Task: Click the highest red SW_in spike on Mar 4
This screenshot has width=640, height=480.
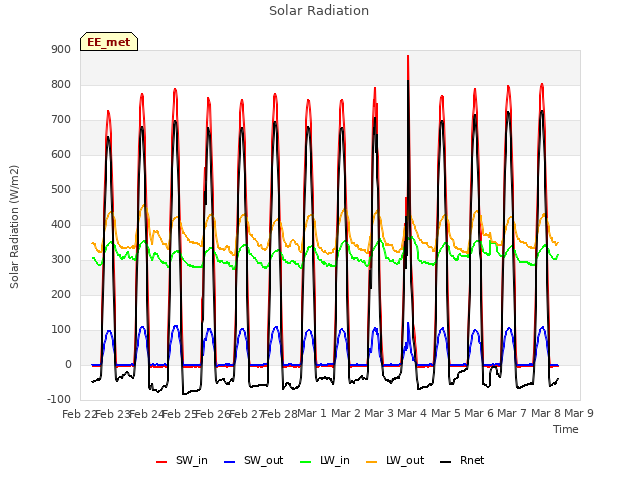Action: tap(408, 57)
